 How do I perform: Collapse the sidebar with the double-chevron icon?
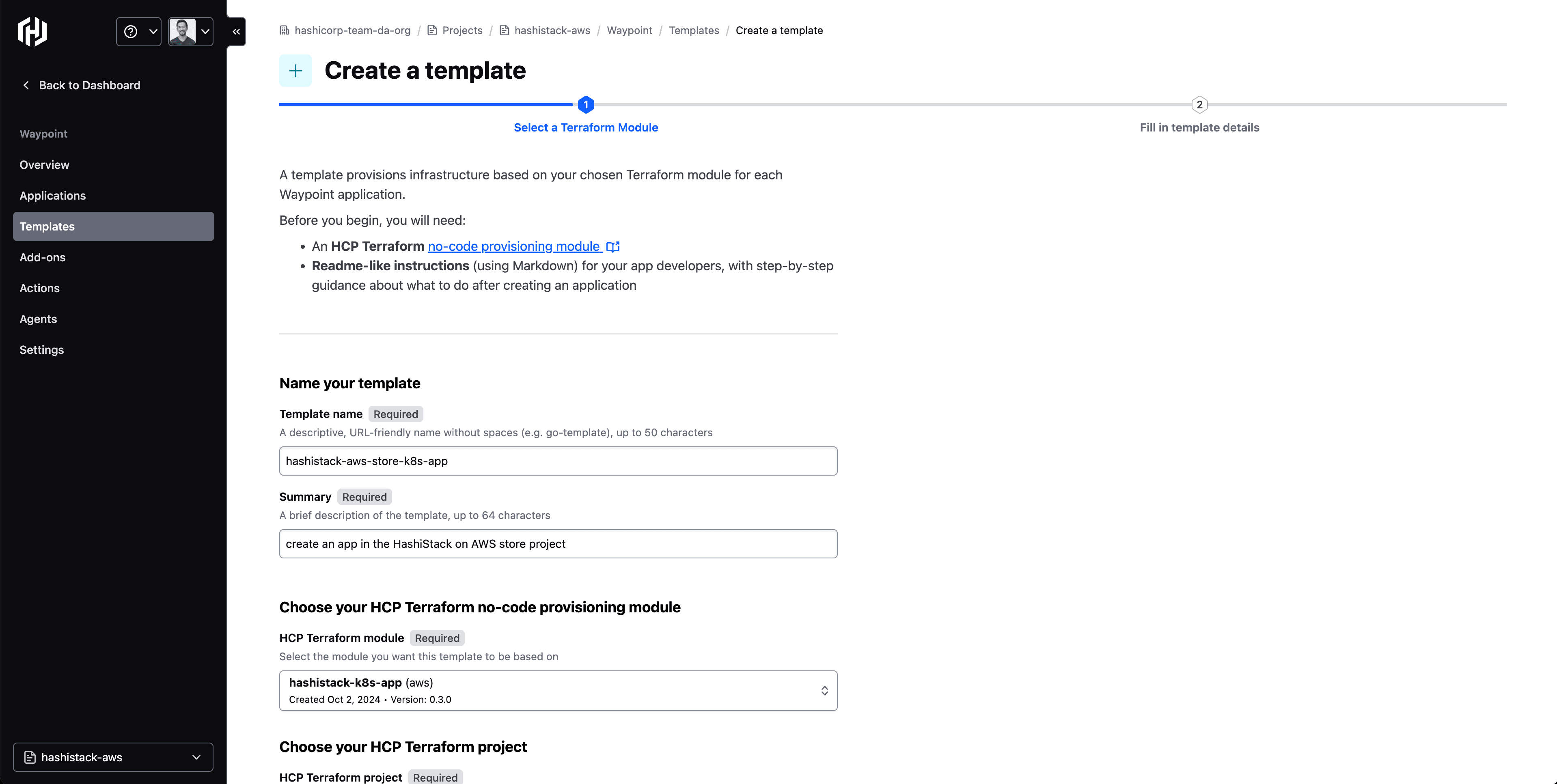pos(236,31)
